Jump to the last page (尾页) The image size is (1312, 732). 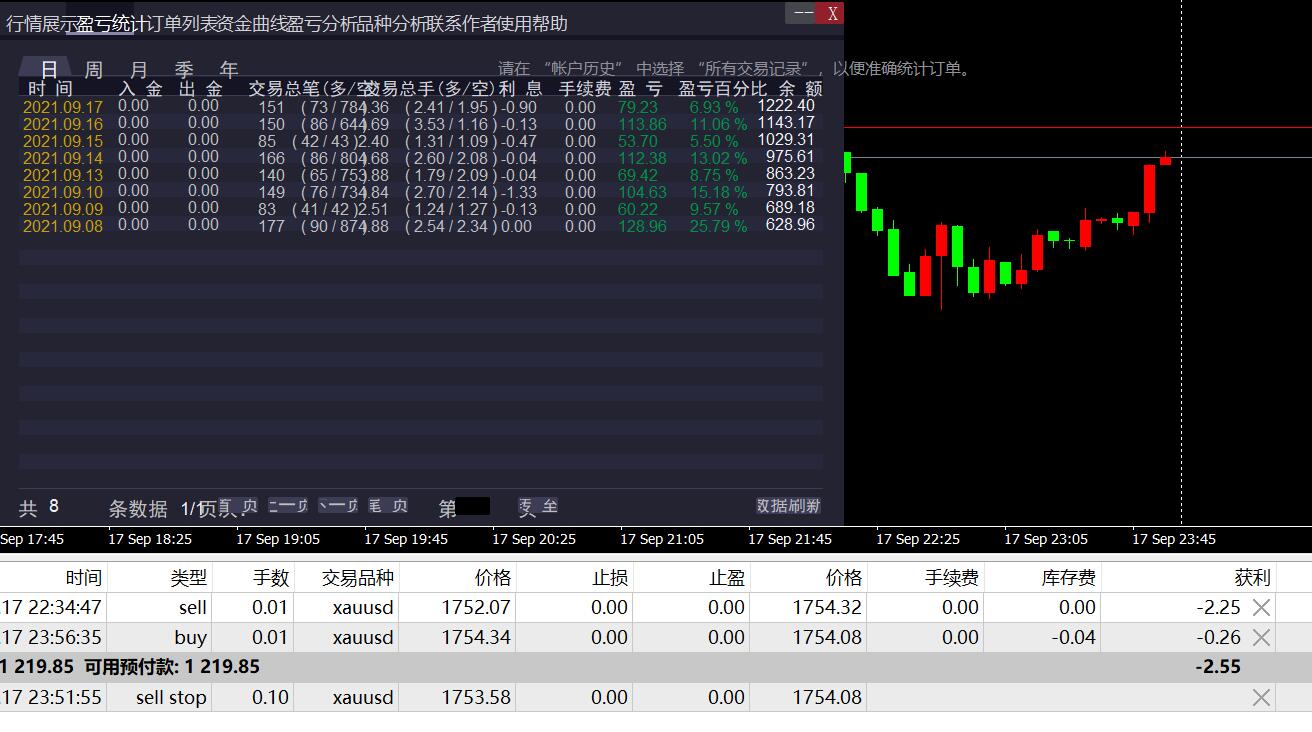coord(388,506)
